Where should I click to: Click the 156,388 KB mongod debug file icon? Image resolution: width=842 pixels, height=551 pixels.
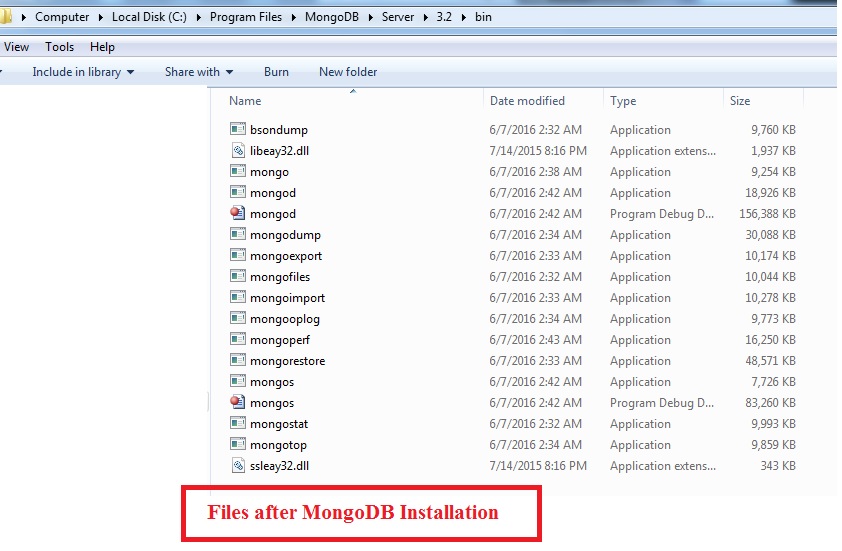coord(238,213)
